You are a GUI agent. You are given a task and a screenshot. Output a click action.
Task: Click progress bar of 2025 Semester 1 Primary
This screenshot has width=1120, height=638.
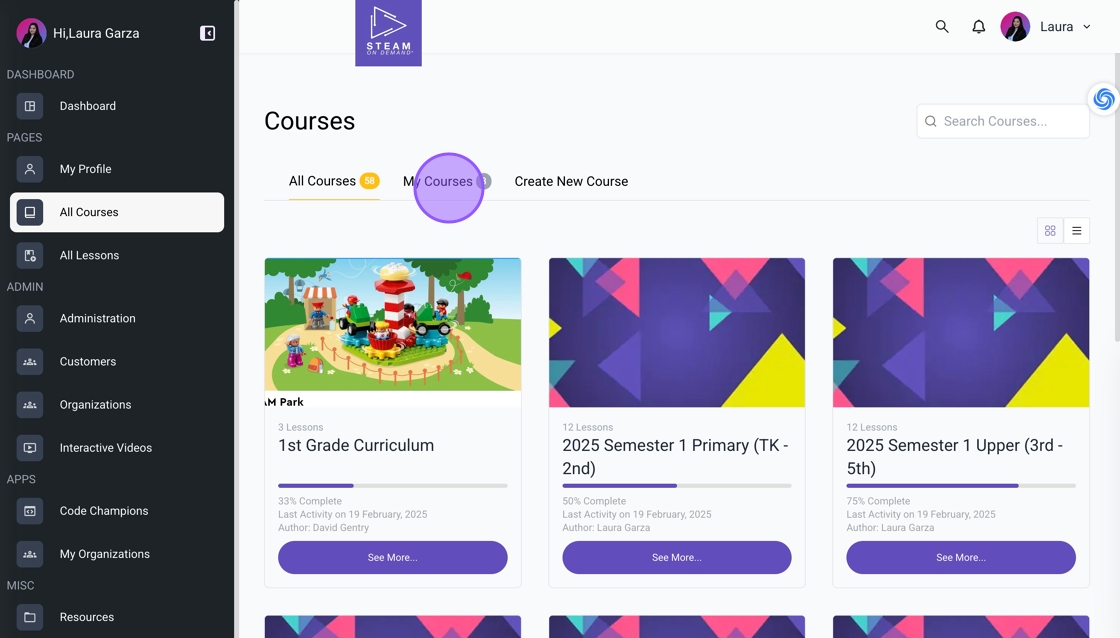coord(676,486)
